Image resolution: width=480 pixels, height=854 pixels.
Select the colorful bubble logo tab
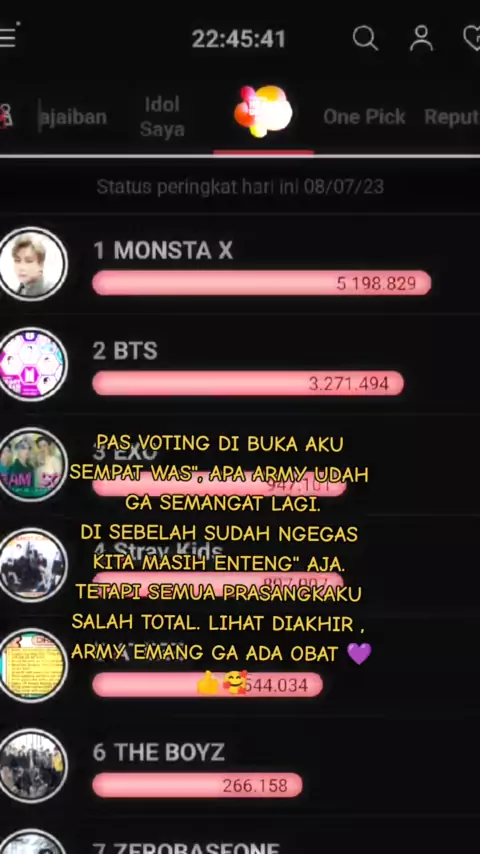pyautogui.click(x=263, y=111)
